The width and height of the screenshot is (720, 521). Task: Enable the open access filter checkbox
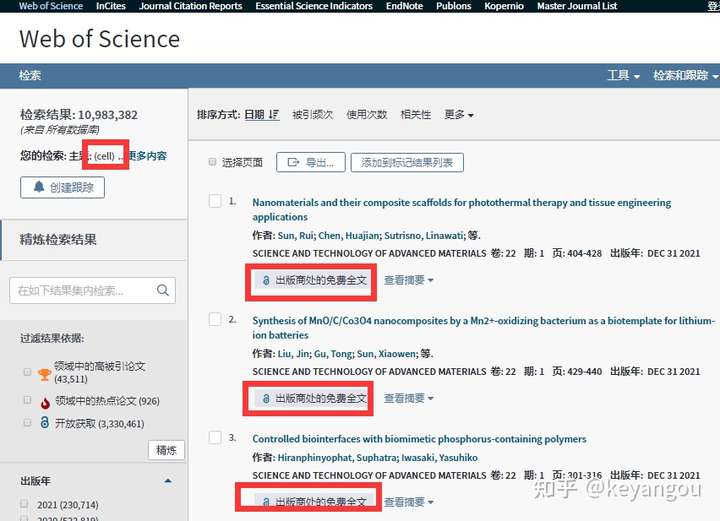[27, 422]
